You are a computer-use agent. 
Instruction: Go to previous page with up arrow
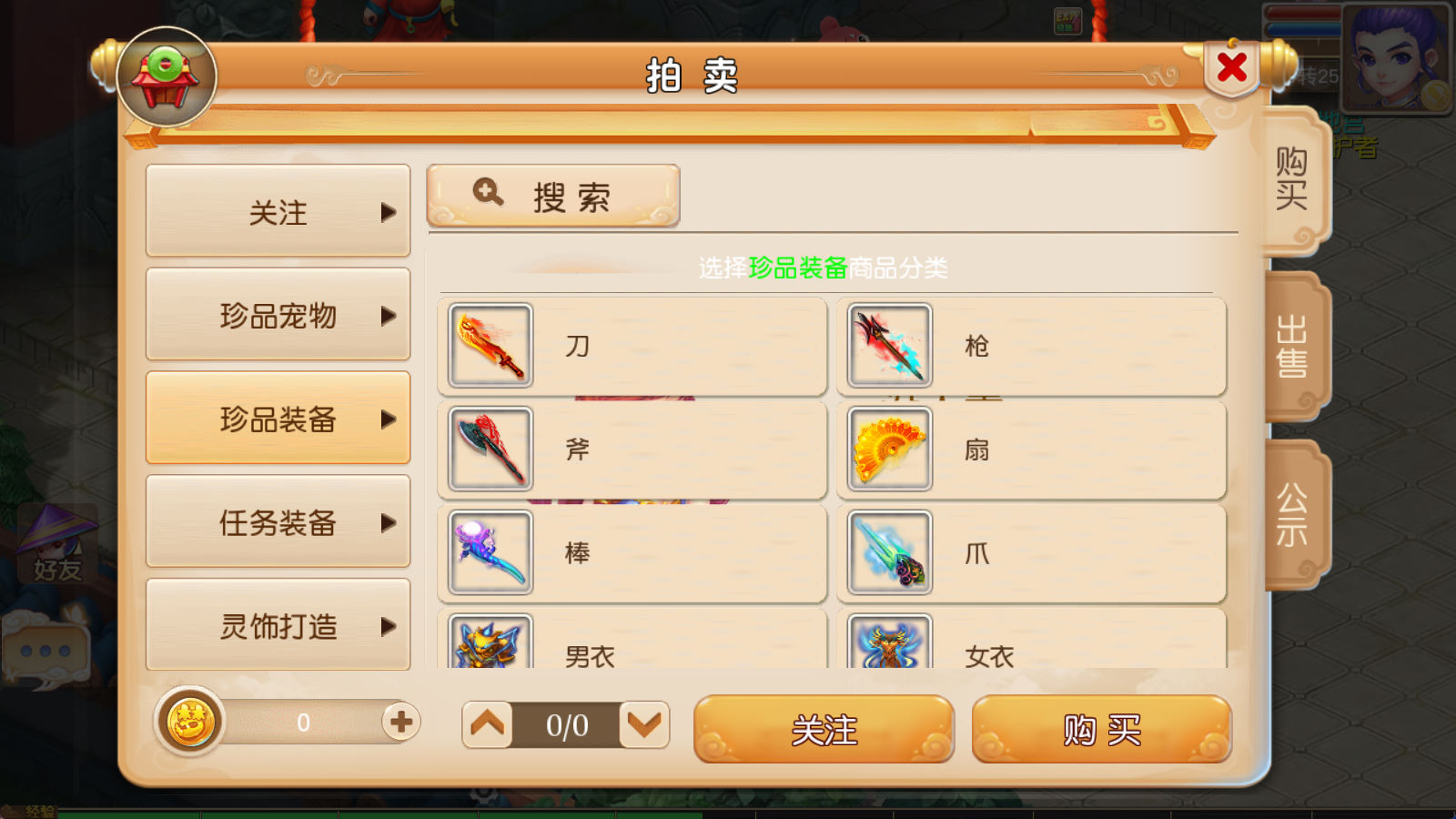[x=487, y=725]
